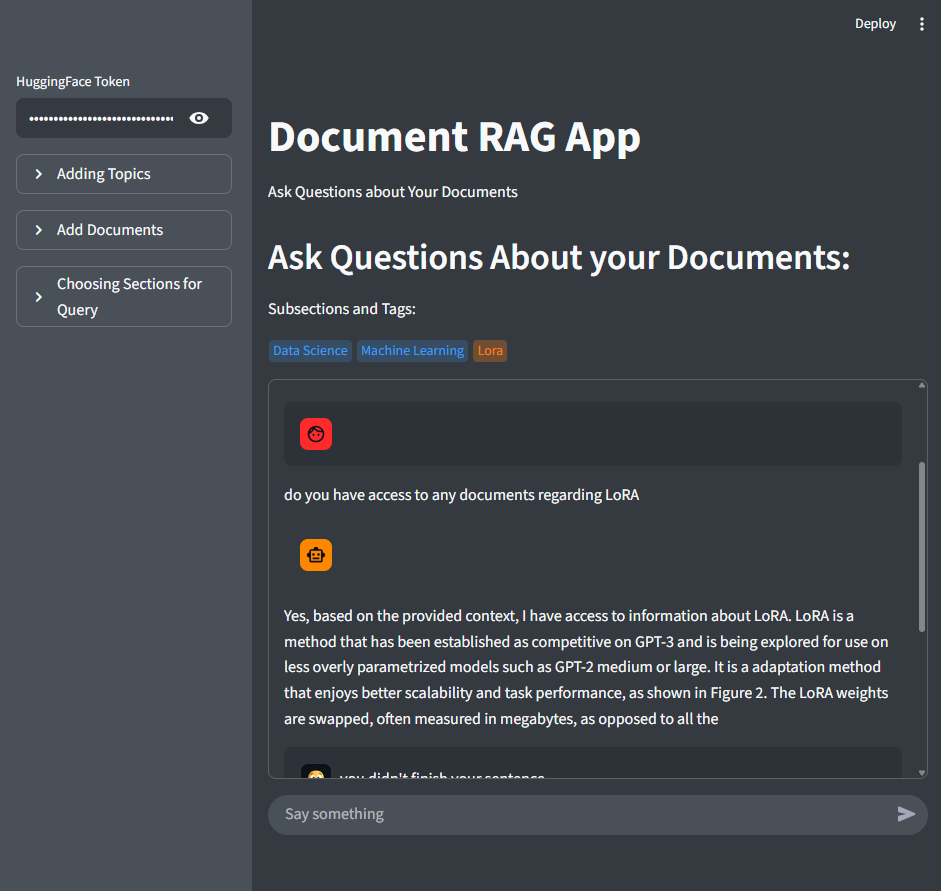Focus the Say something chat input
The image size is (941, 891).
coord(580,814)
